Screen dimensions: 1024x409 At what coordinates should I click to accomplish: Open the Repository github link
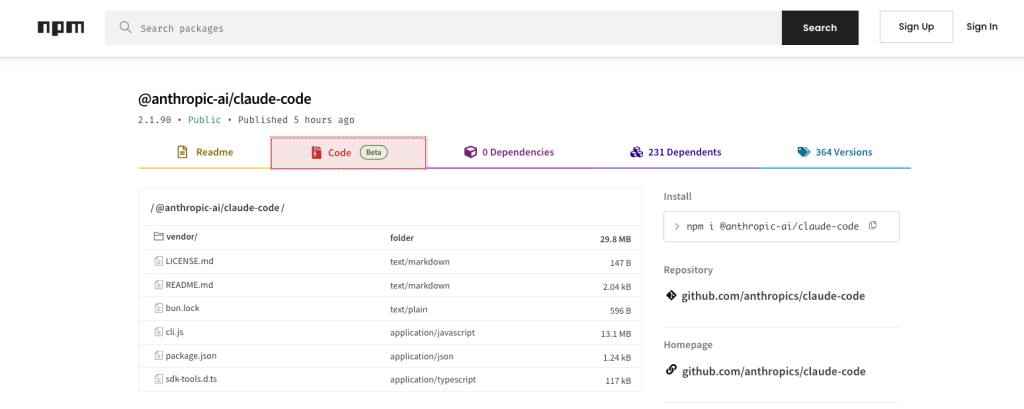pos(773,296)
